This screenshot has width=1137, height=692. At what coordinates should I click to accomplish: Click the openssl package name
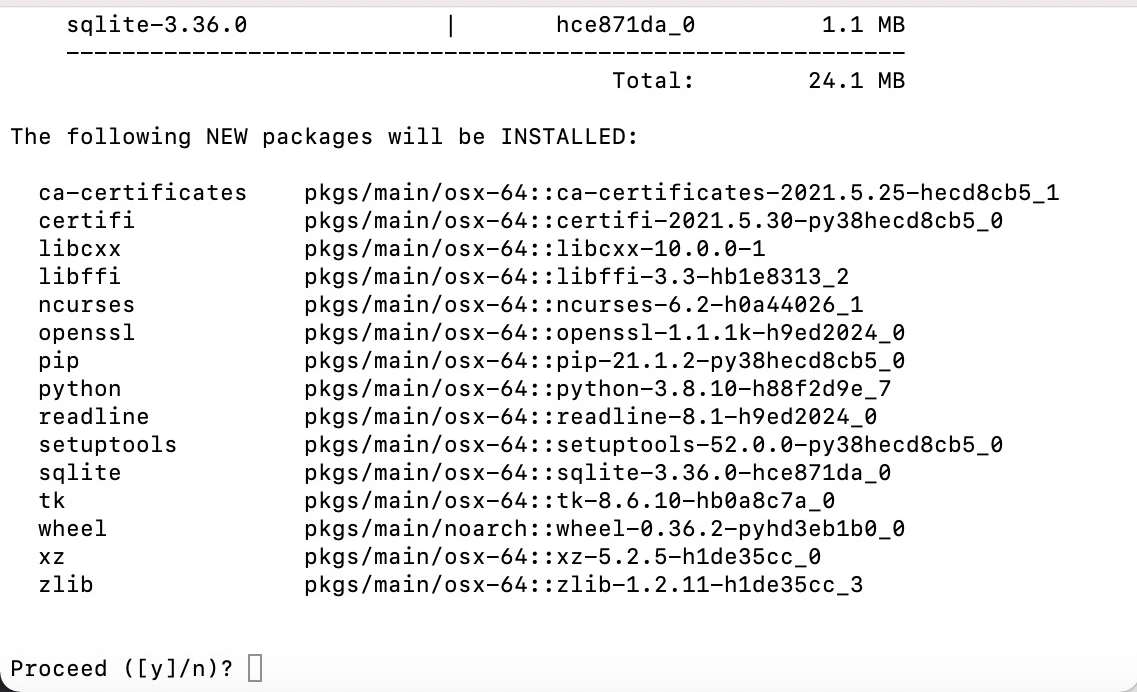pos(87,333)
